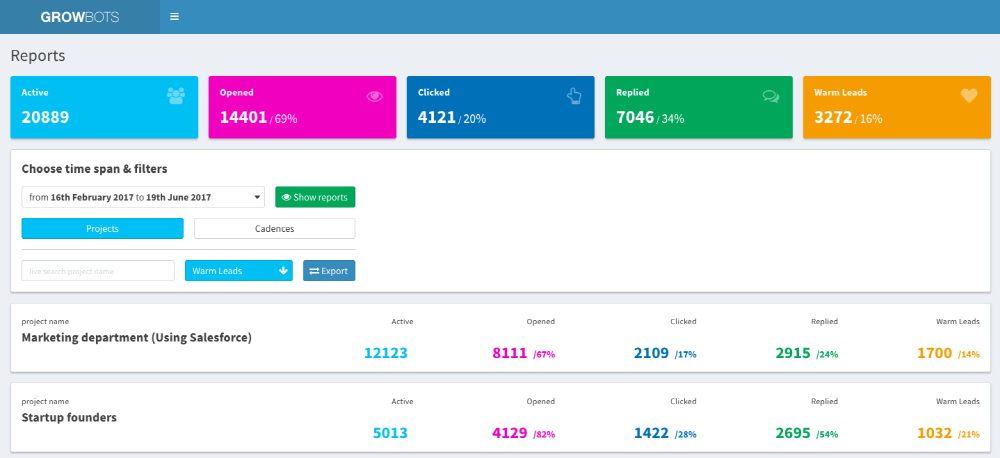
Task: Open the date range dropdown
Action: tap(143, 197)
